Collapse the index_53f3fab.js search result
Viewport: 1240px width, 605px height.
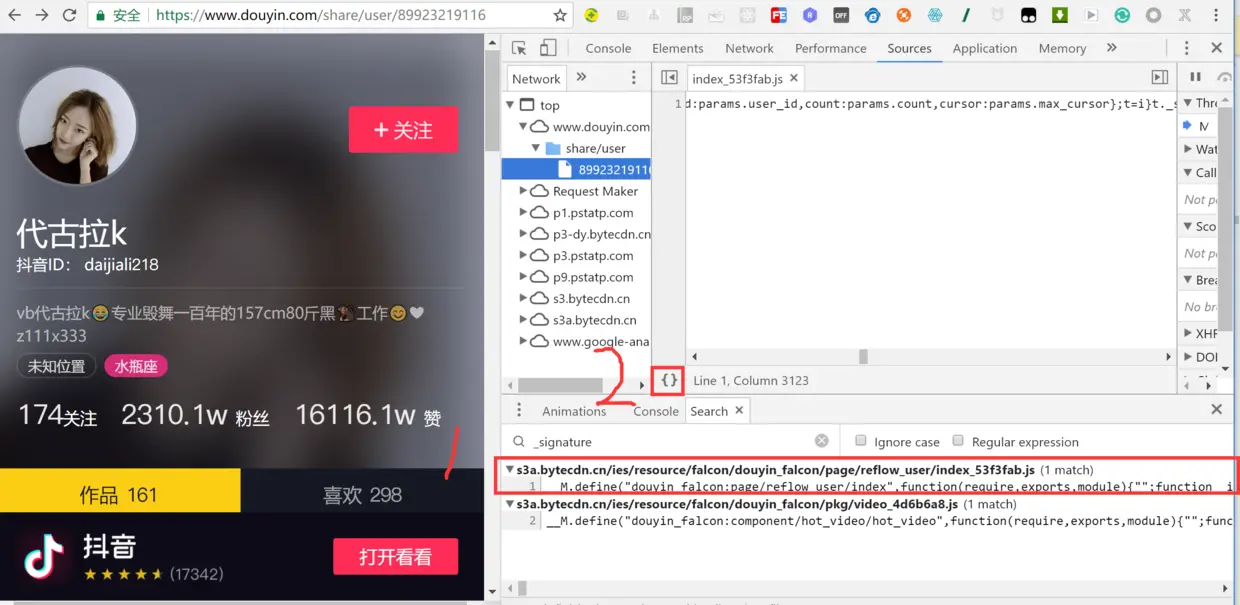(510, 469)
